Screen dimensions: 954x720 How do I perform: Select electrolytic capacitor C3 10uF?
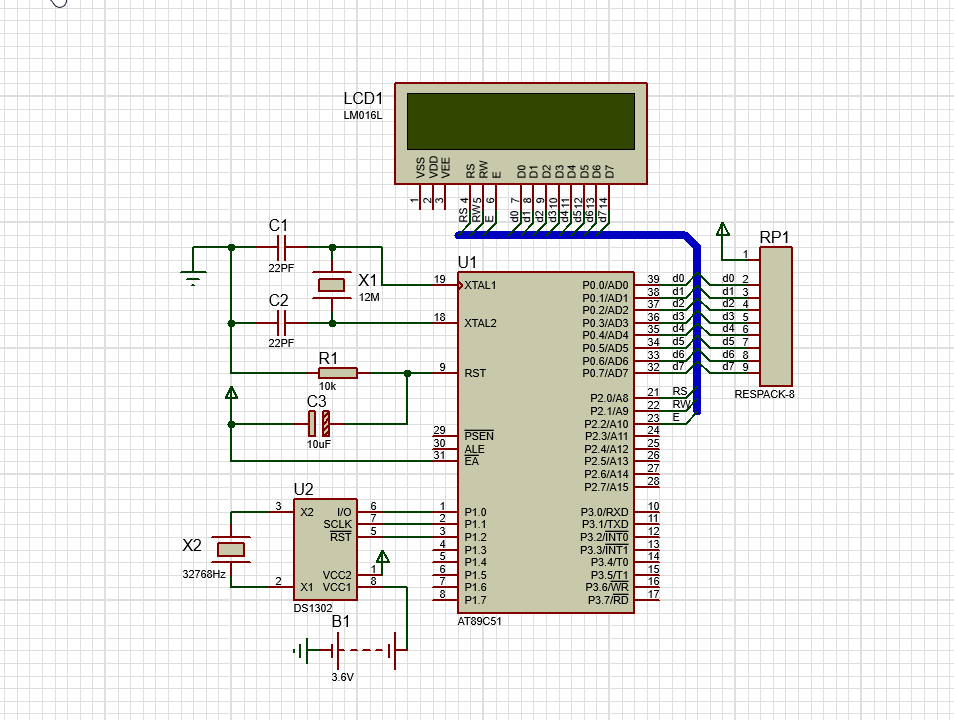tap(319, 424)
